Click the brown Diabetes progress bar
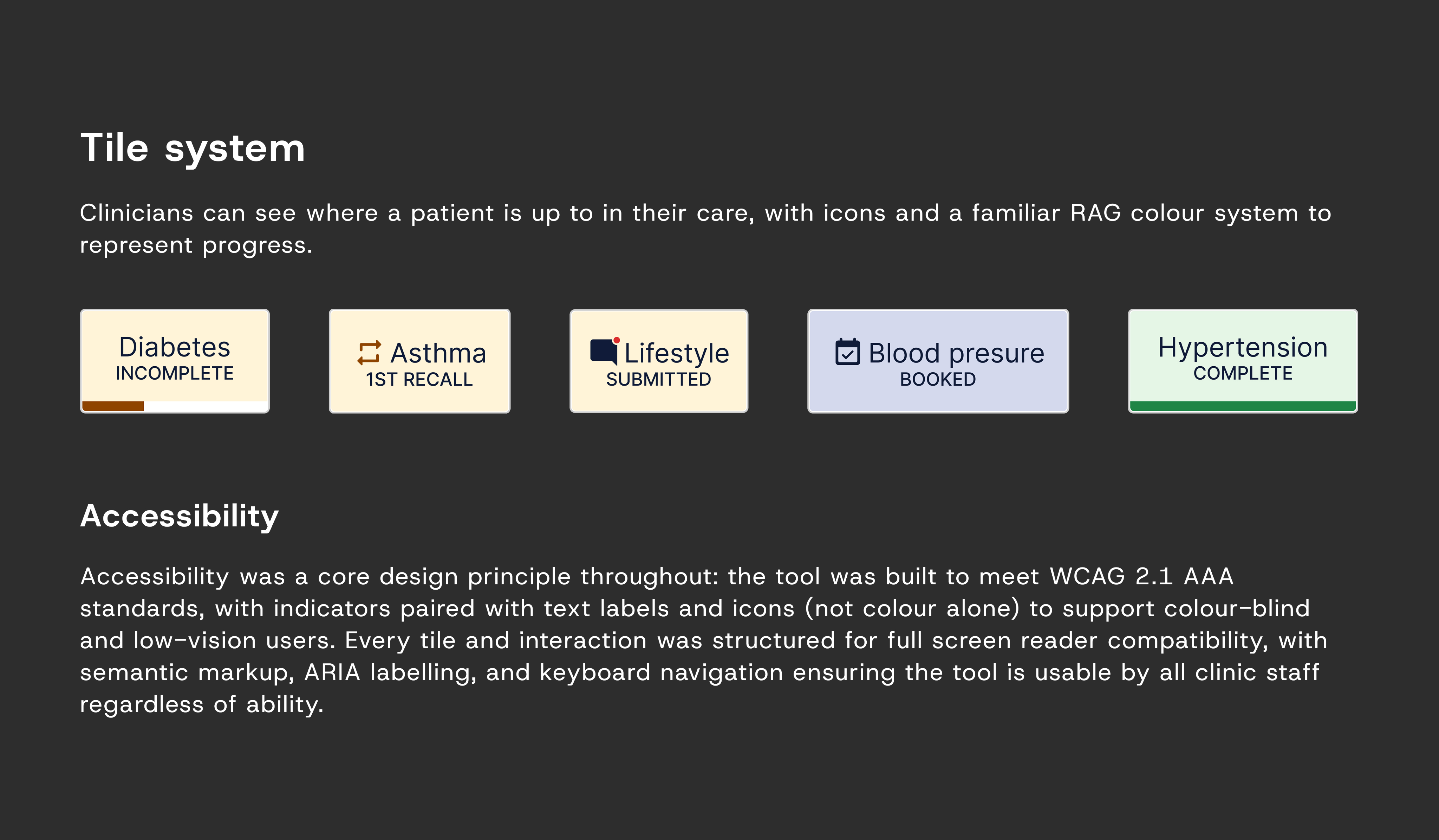Image resolution: width=1439 pixels, height=840 pixels. pyautogui.click(x=113, y=406)
